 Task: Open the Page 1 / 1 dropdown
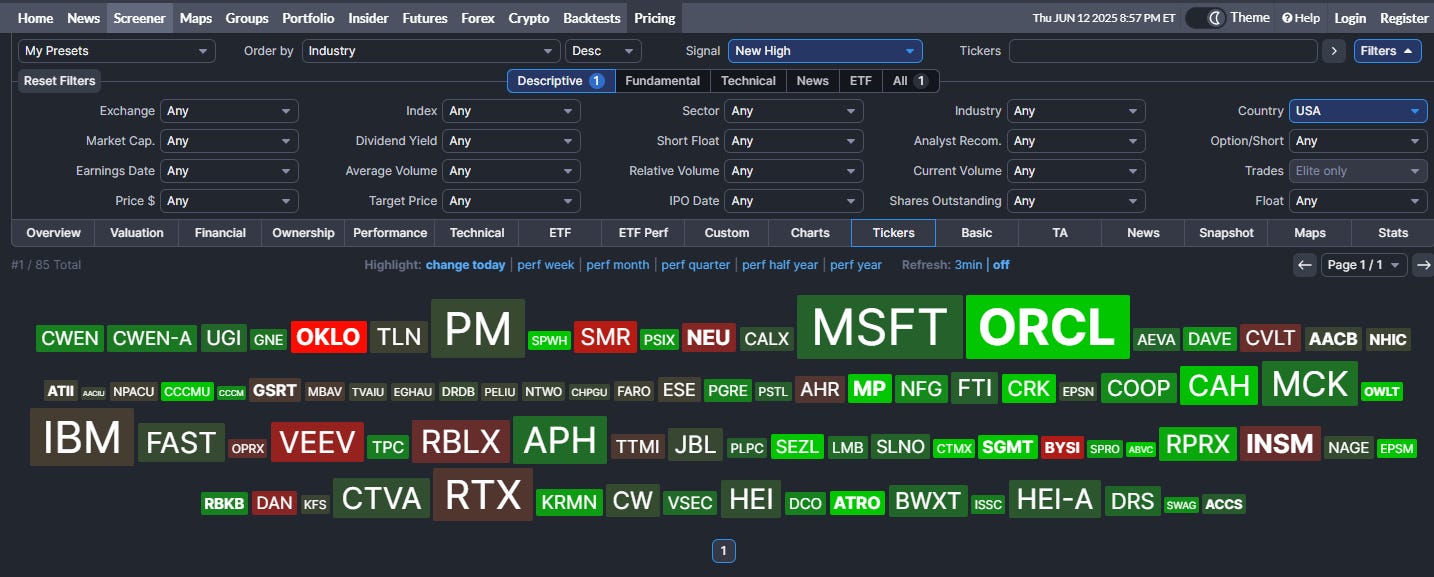[1364, 265]
